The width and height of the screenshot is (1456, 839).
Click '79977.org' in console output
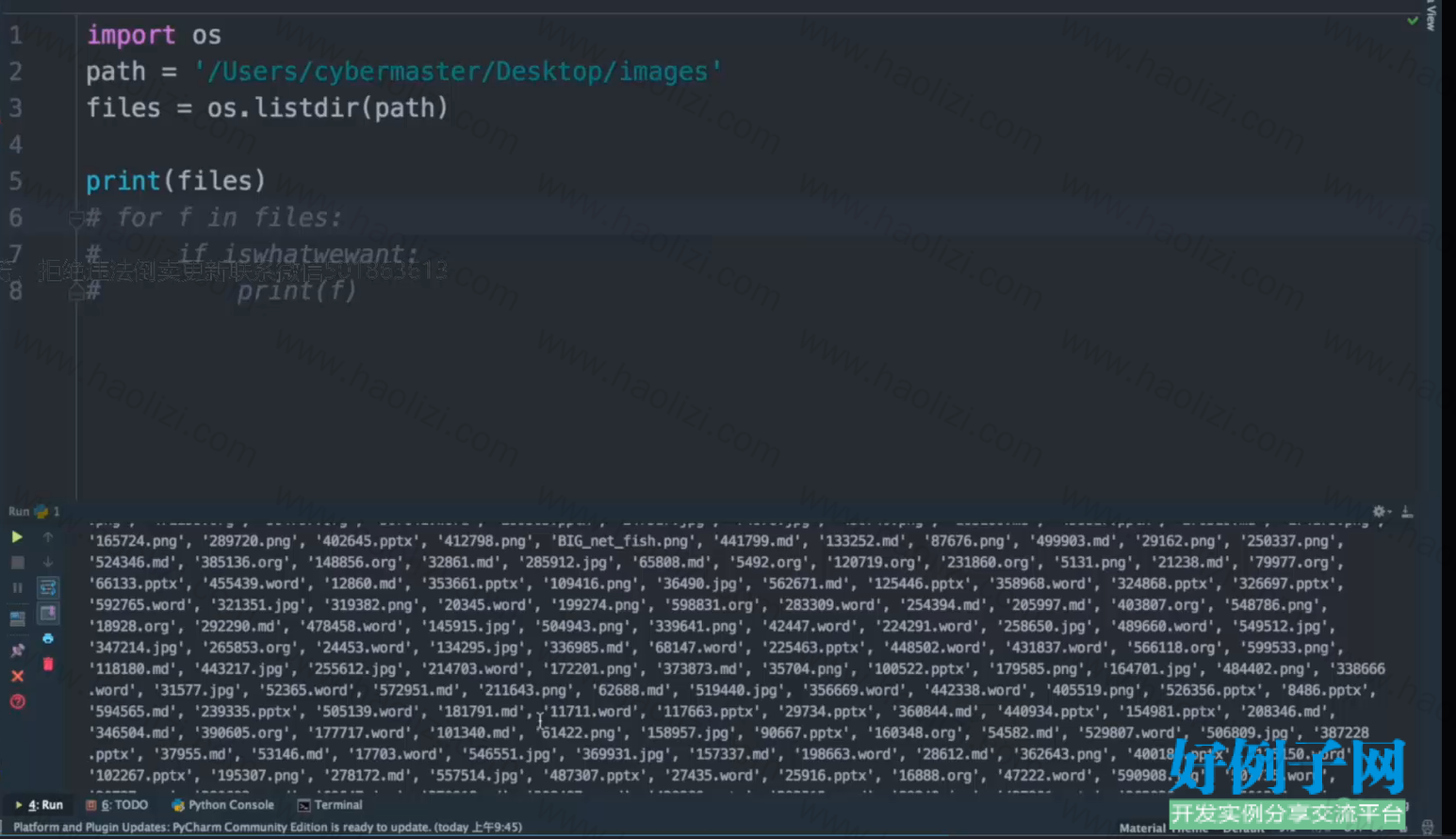[x=1290, y=562]
